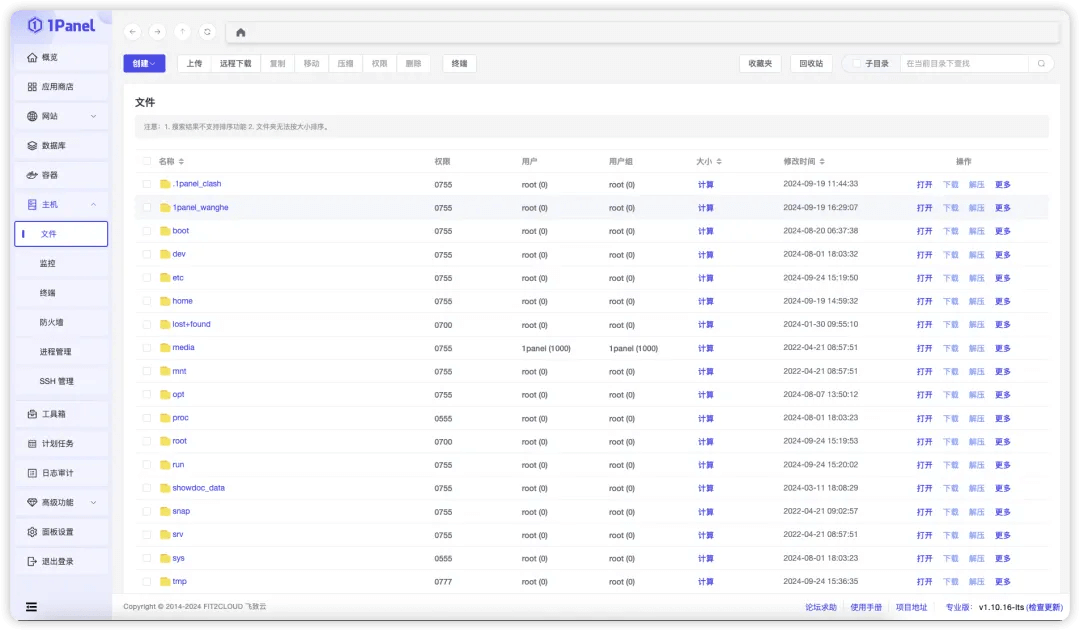Open 更多 menu for the opt row
Image resolution: width=1080 pixels, height=631 pixels.
click(1003, 395)
